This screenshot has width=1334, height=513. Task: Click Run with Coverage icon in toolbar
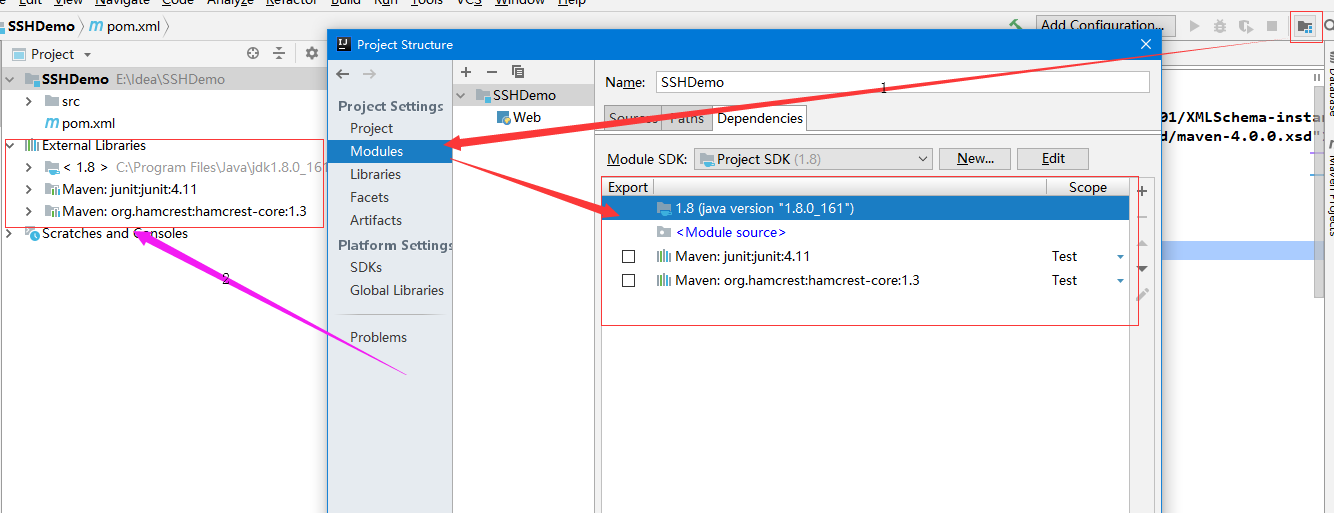pyautogui.click(x=1246, y=26)
